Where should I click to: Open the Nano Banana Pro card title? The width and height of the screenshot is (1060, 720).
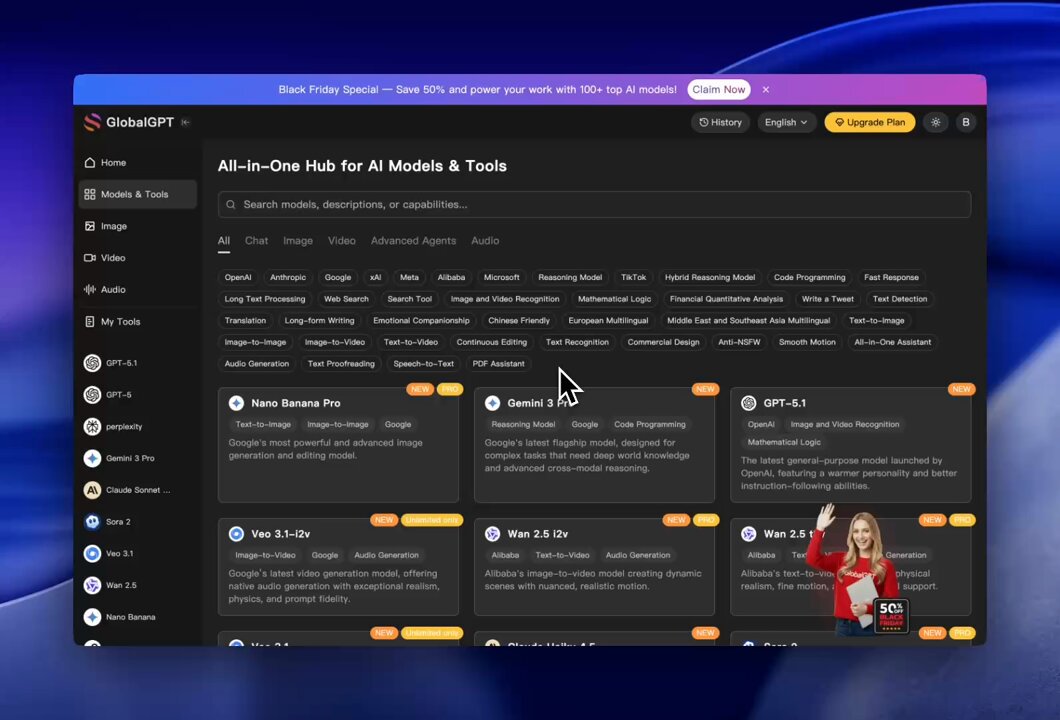tap(295, 403)
